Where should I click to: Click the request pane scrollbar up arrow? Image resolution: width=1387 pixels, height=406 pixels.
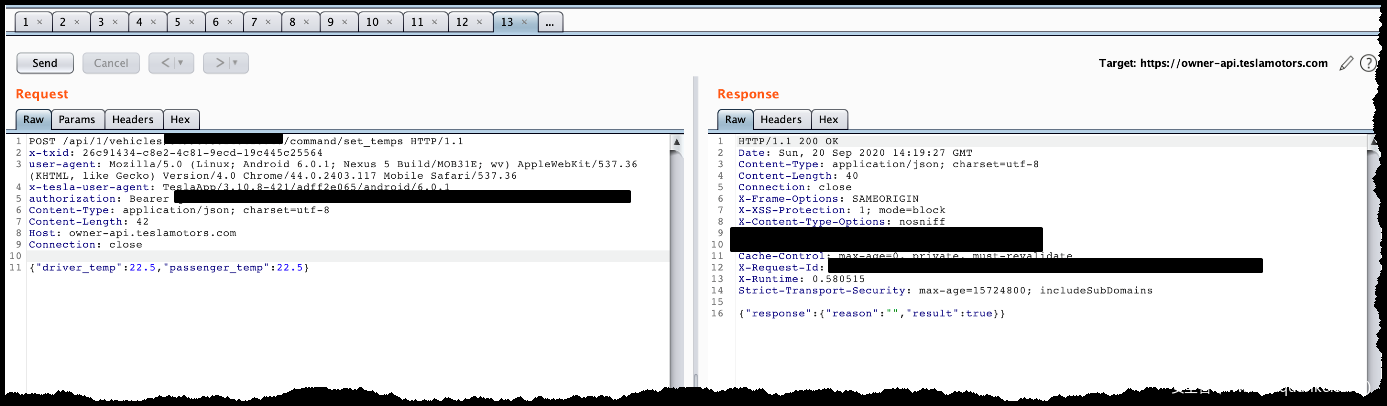coord(677,142)
